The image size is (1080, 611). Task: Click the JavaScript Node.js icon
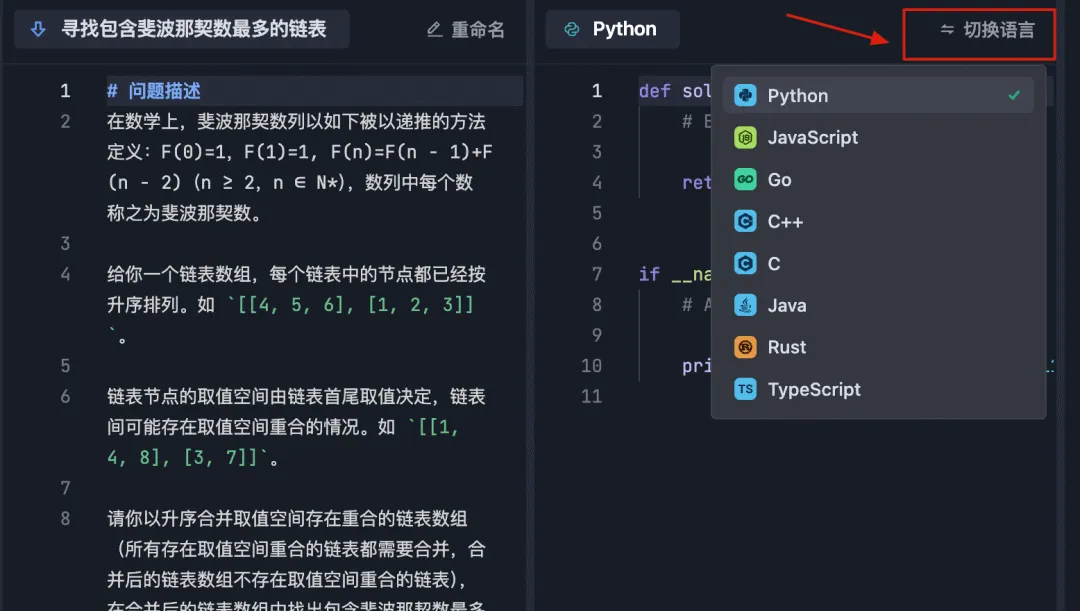pyautogui.click(x=745, y=138)
